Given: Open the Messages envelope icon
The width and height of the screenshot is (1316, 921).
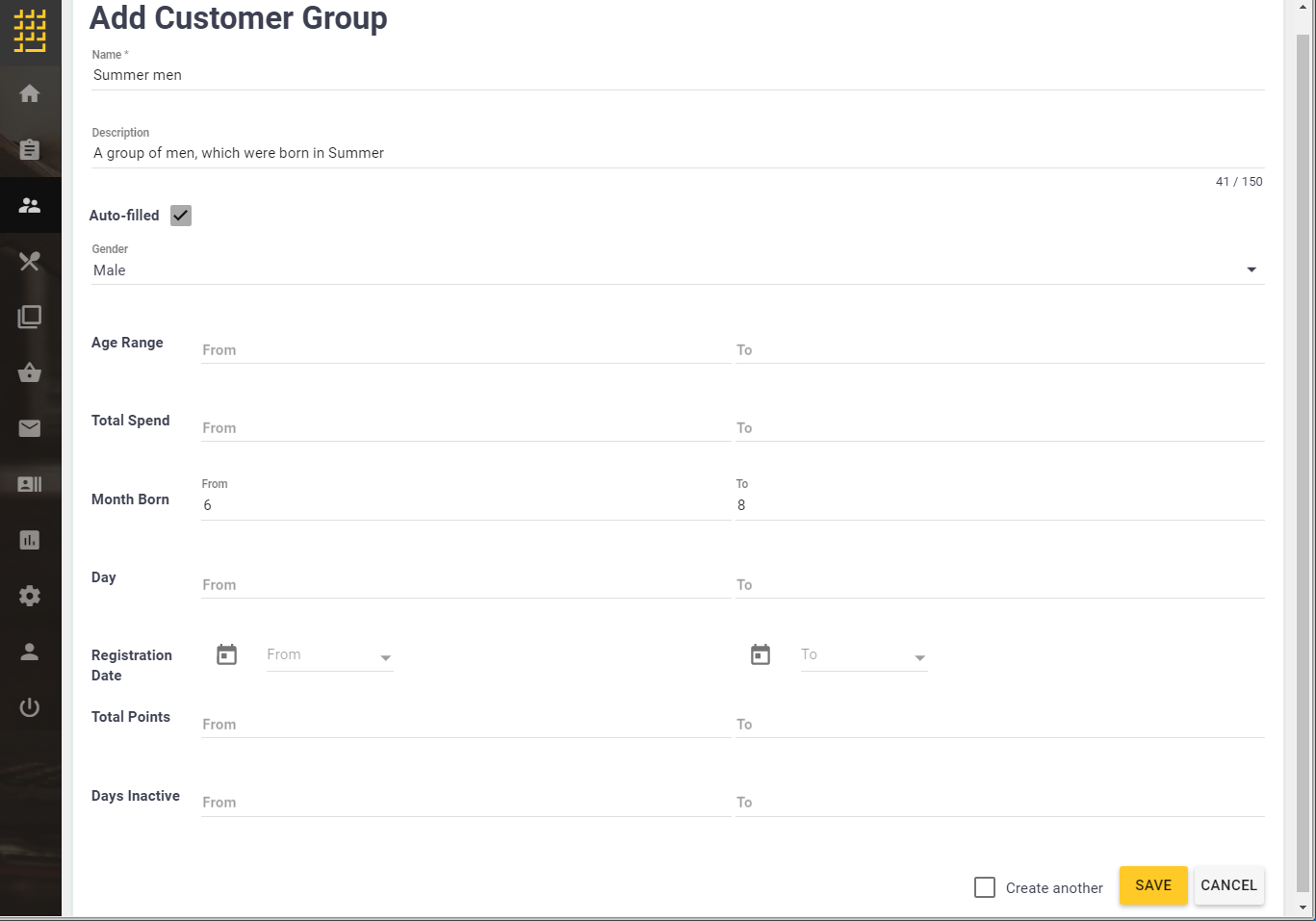Looking at the screenshot, I should click(30, 428).
